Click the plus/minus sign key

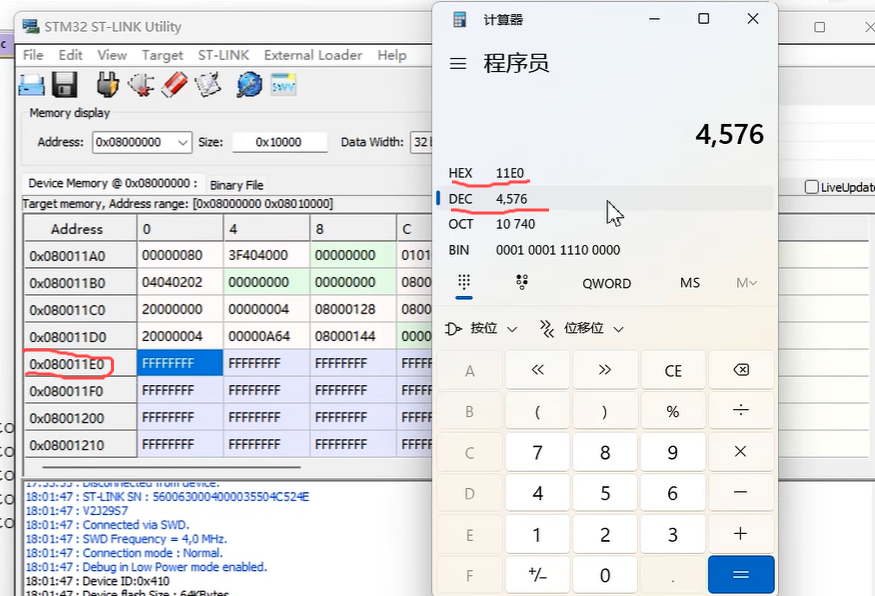pos(537,575)
